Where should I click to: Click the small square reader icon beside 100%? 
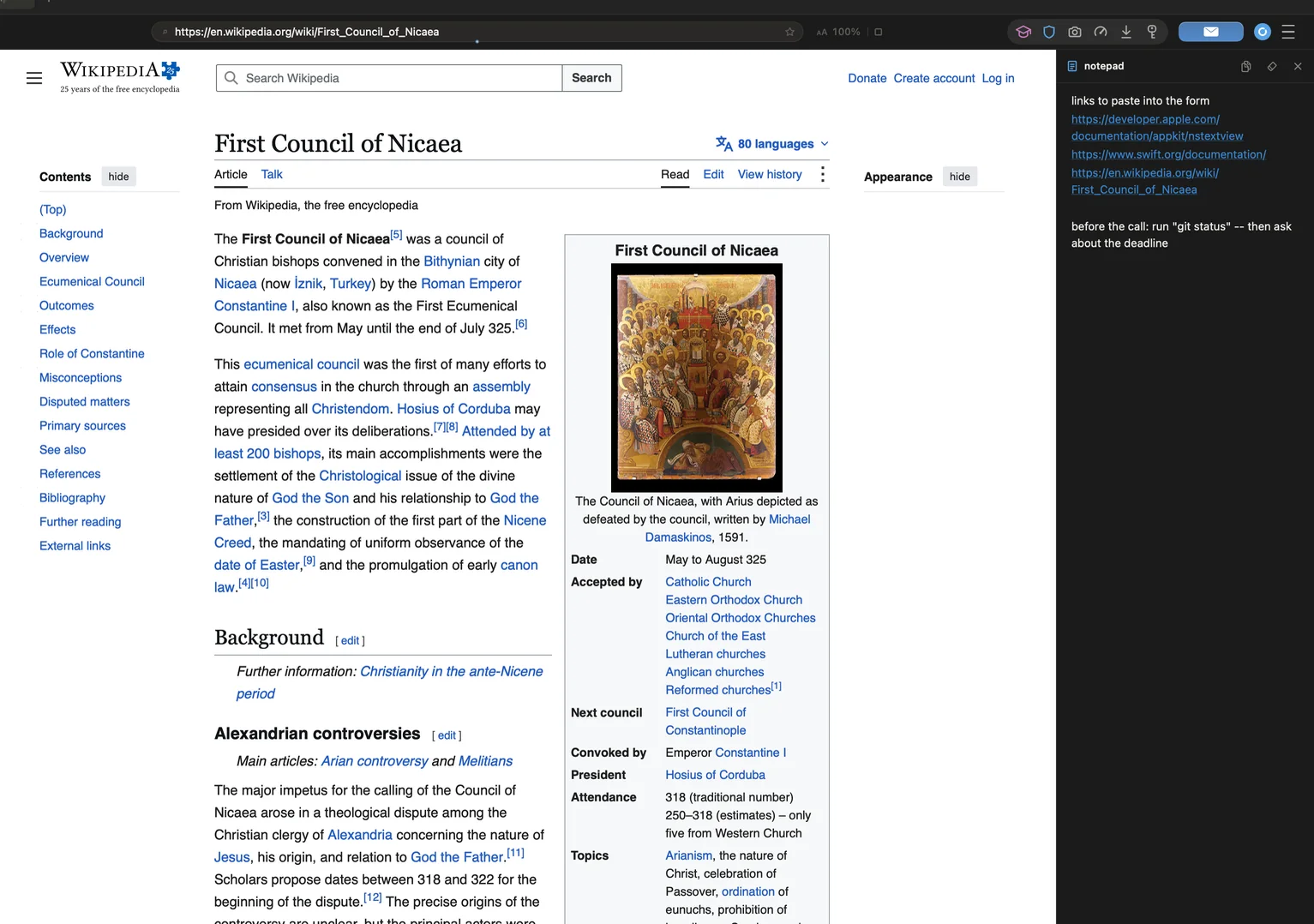click(878, 32)
